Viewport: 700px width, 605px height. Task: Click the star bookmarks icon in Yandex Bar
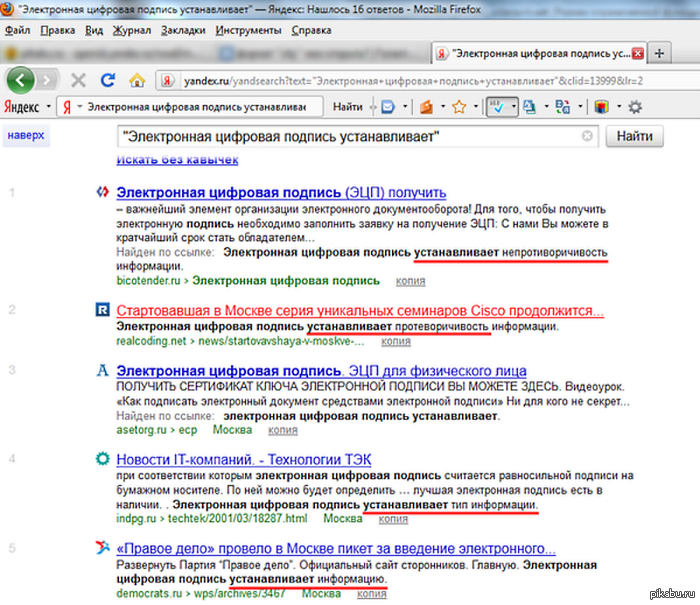[459, 107]
